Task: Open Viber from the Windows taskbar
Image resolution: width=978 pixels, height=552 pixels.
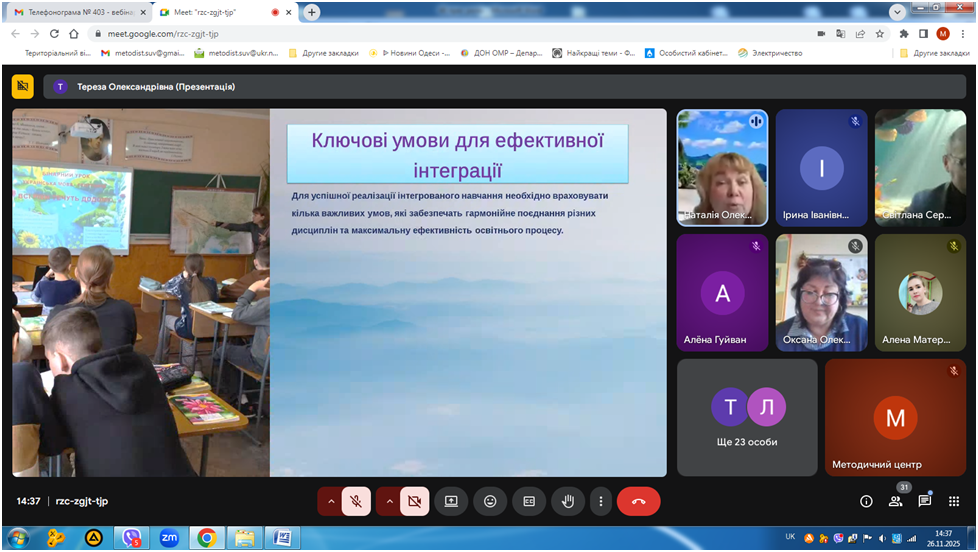Action: 131,538
